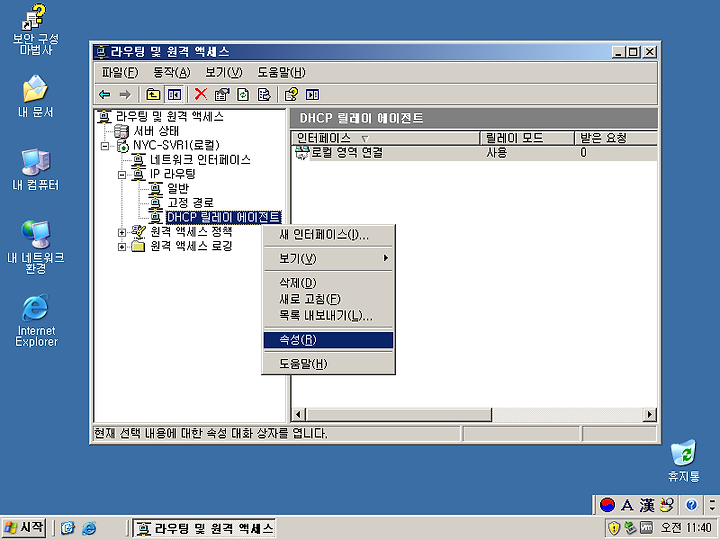The width and height of the screenshot is (720, 540).
Task: Click the Up one level folder icon
Action: point(153,95)
